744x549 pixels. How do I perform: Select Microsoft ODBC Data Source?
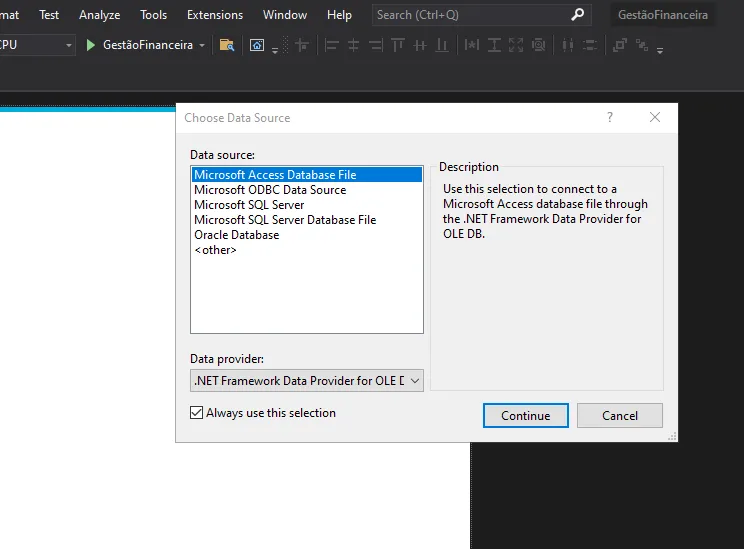[307, 190]
